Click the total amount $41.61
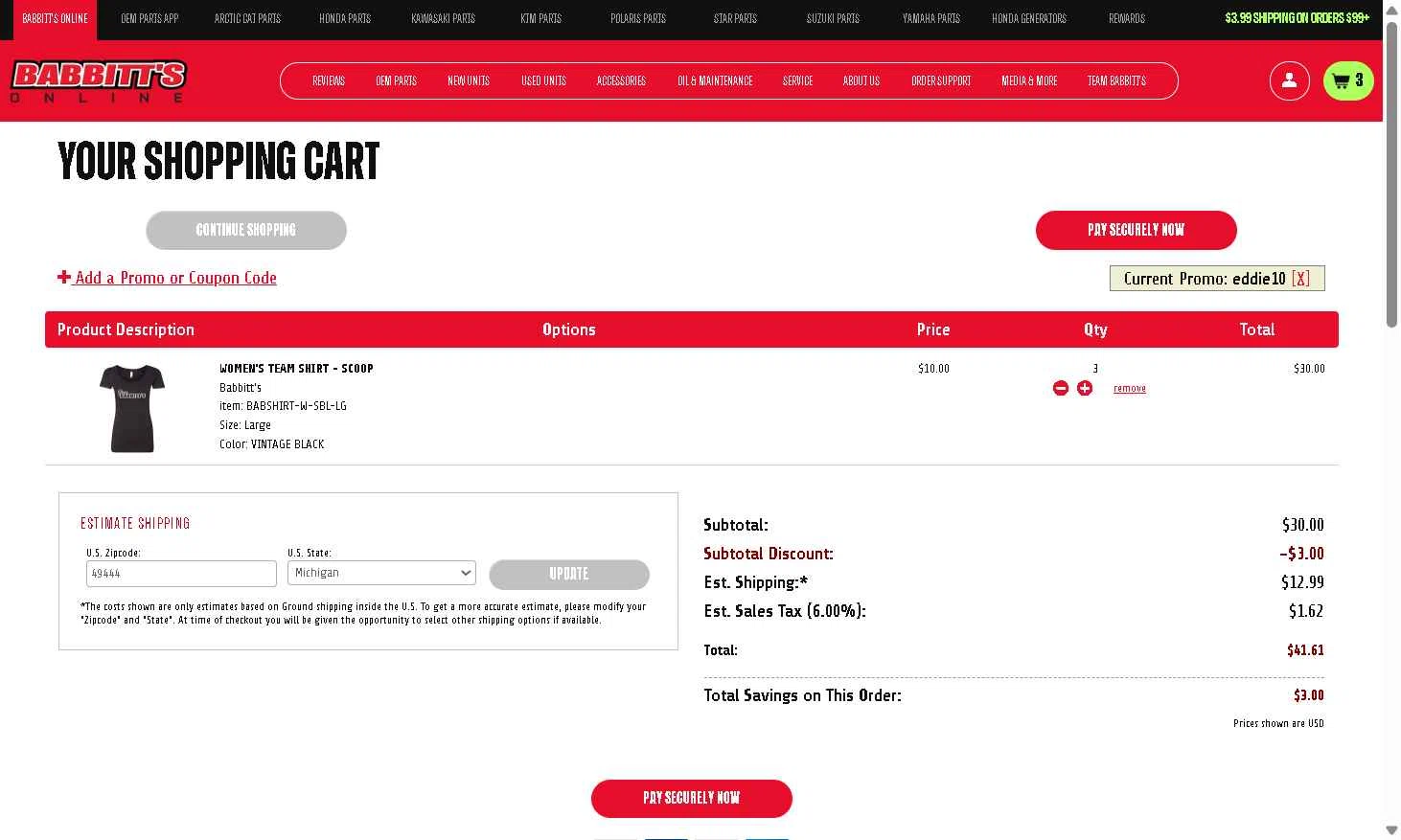Viewport: 1401px width, 840px height. coord(1305,650)
